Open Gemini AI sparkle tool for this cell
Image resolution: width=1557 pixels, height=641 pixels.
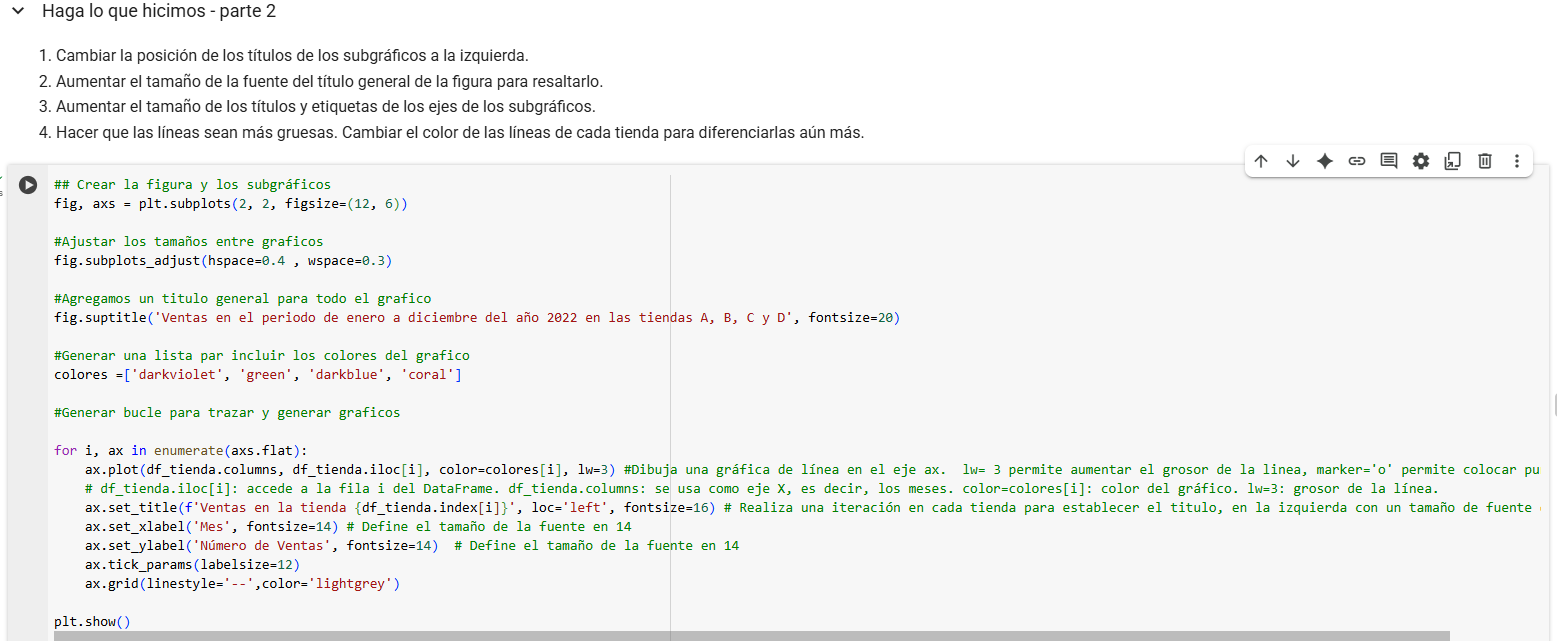[1325, 161]
